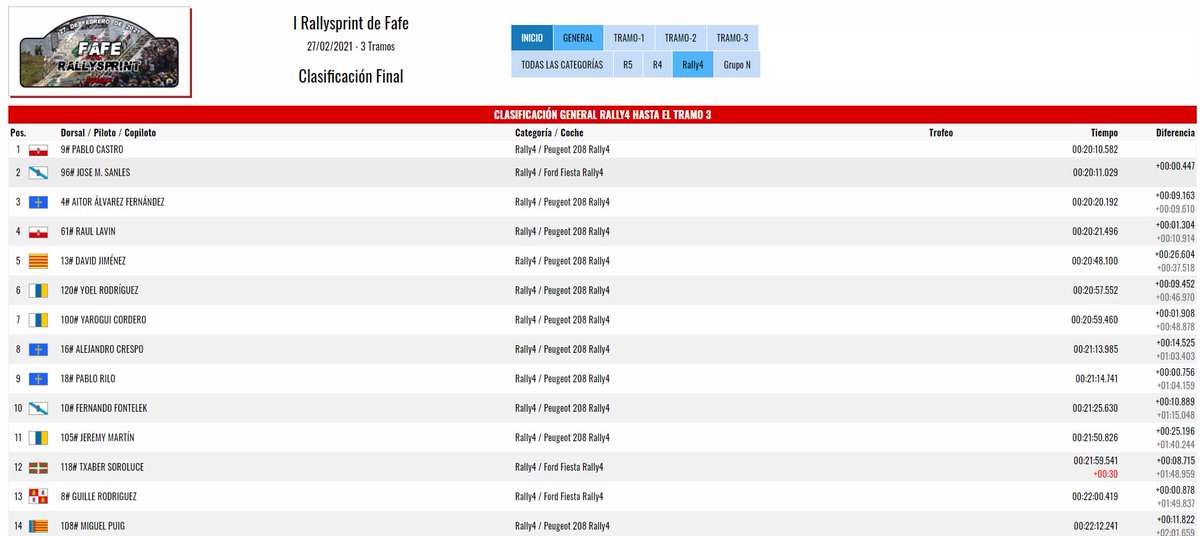The height and width of the screenshot is (536, 1200).
Task: Click the flag icon for Jeremy Martín
Action: click(37, 438)
